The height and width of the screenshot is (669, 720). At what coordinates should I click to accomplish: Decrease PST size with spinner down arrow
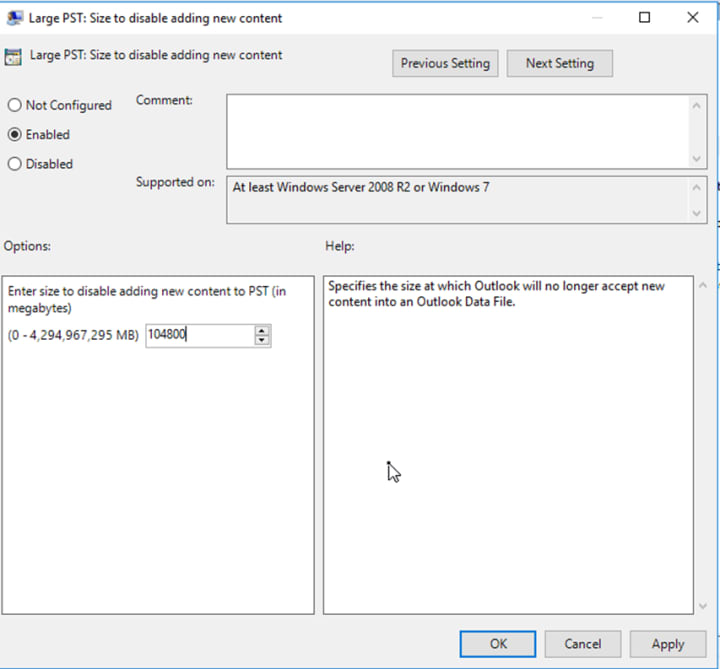click(x=262, y=340)
